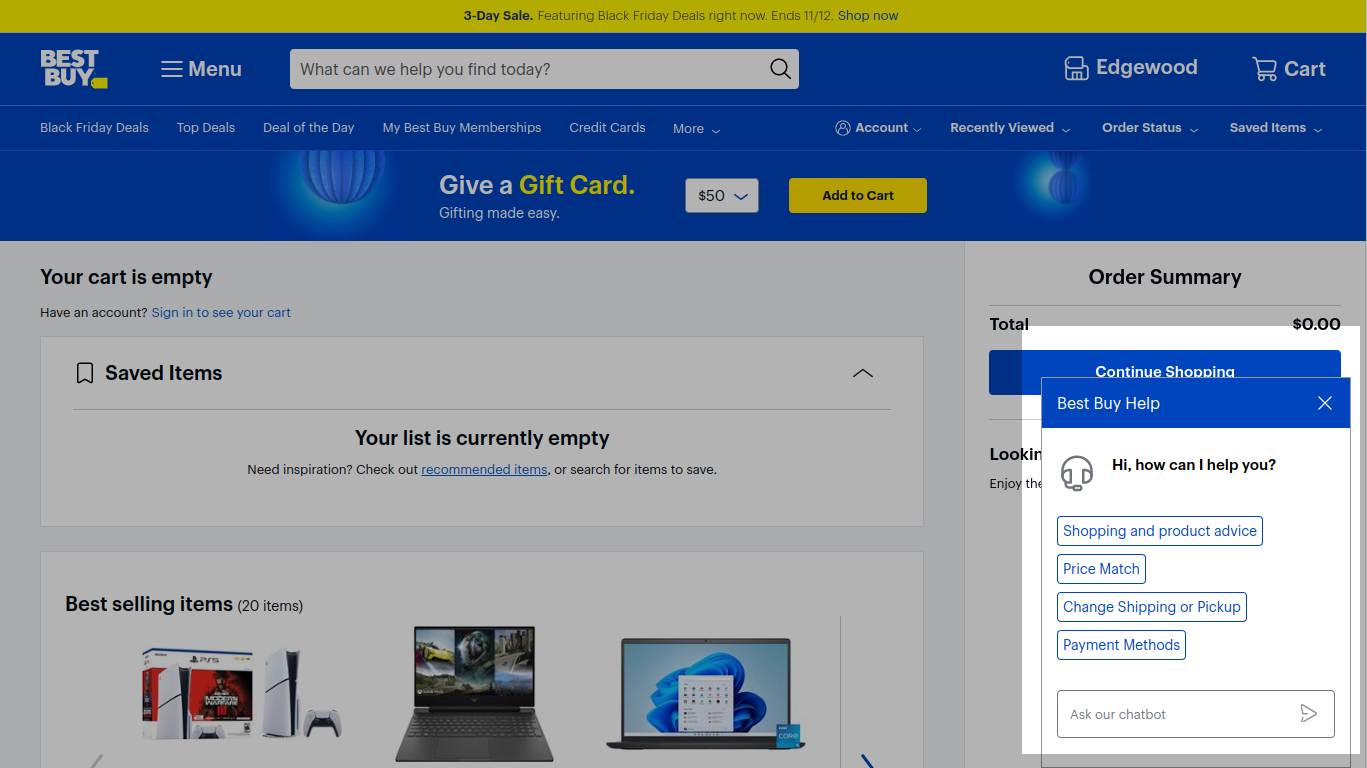Select Shopping and product advice option
The height and width of the screenshot is (768, 1367).
[x=1160, y=531]
